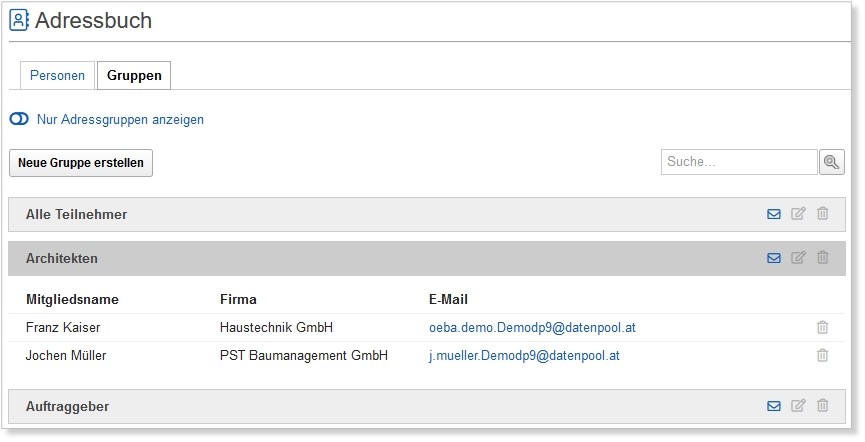The height and width of the screenshot is (442, 865).
Task: Remove Franz Kaiser from the group
Action: click(x=822, y=328)
